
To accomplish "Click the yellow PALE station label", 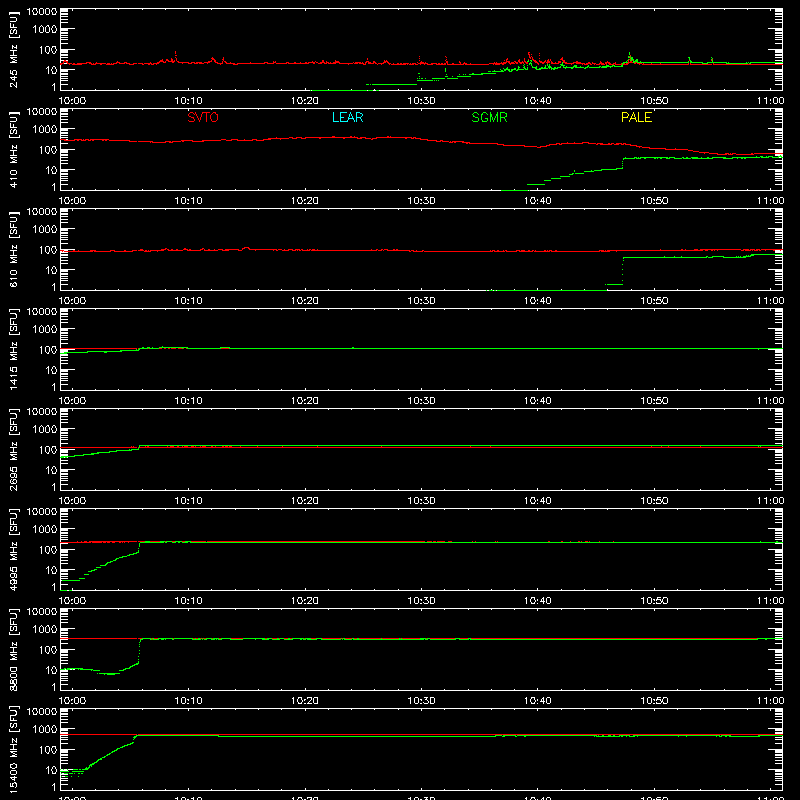I will point(636,117).
